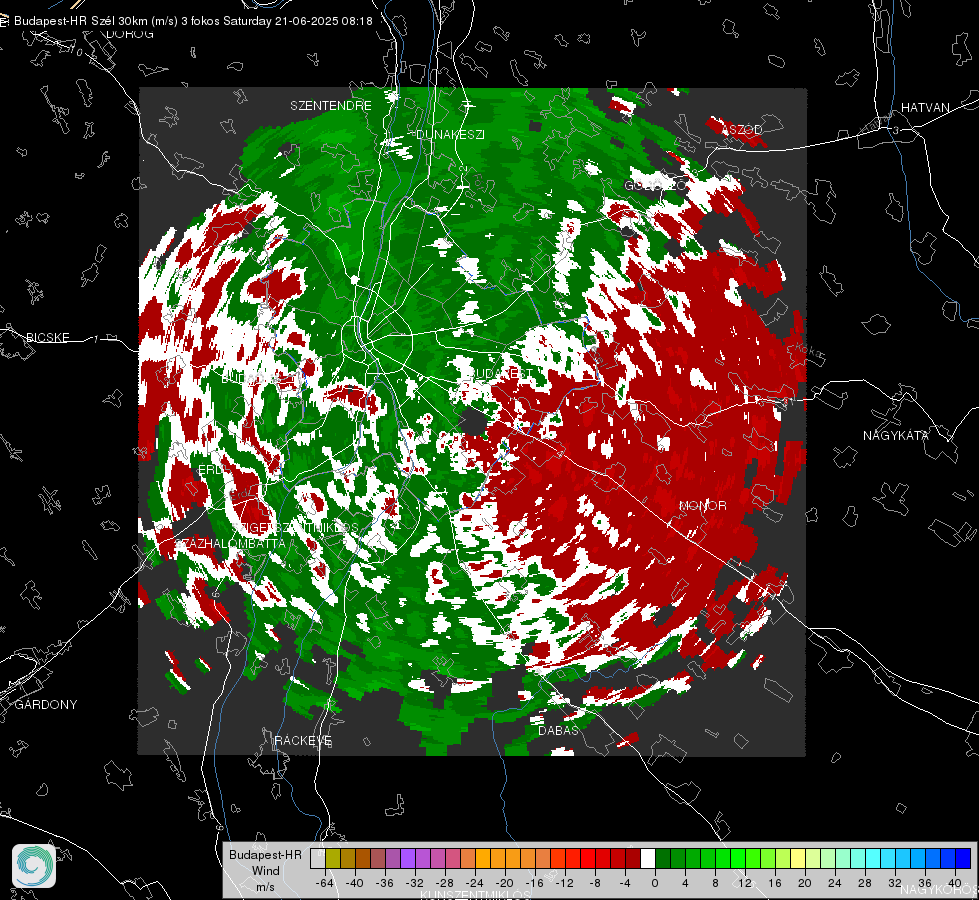Click the dark gray radar site marker below Budapest label
979x900 pixels.
473,422
